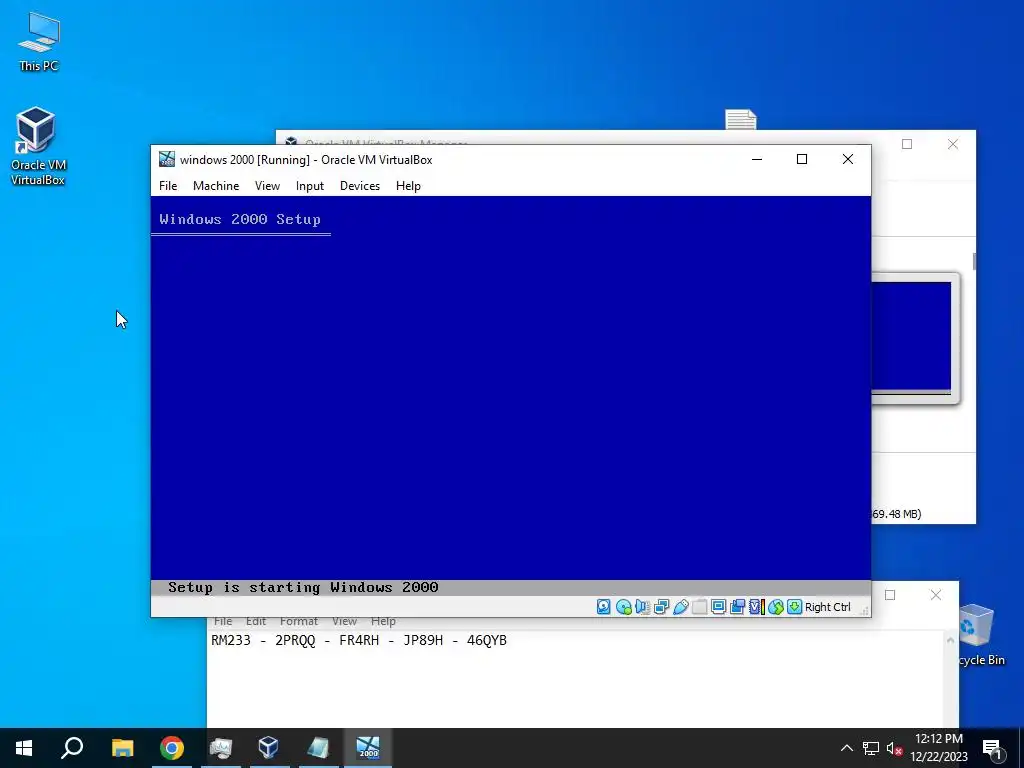Open taskbar Search
1024x768 pixels.
pos(72,748)
